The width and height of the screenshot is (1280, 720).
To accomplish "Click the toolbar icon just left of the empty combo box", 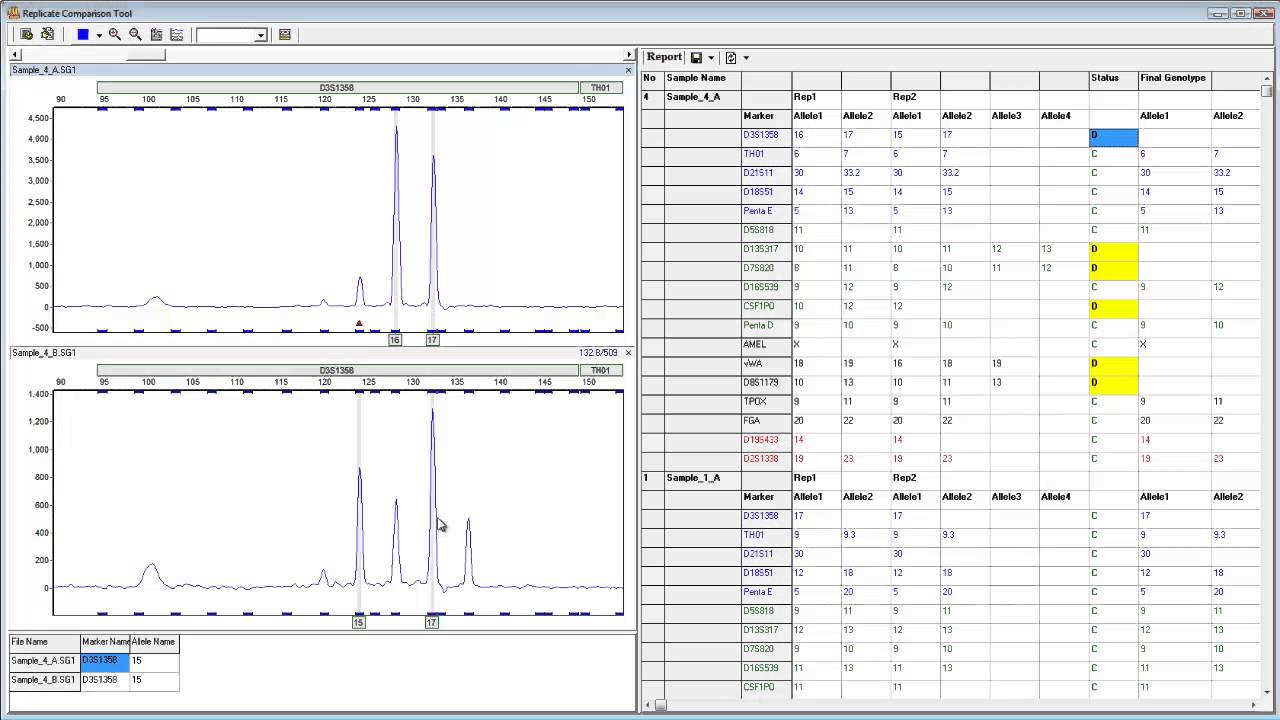I will pyautogui.click(x=177, y=34).
